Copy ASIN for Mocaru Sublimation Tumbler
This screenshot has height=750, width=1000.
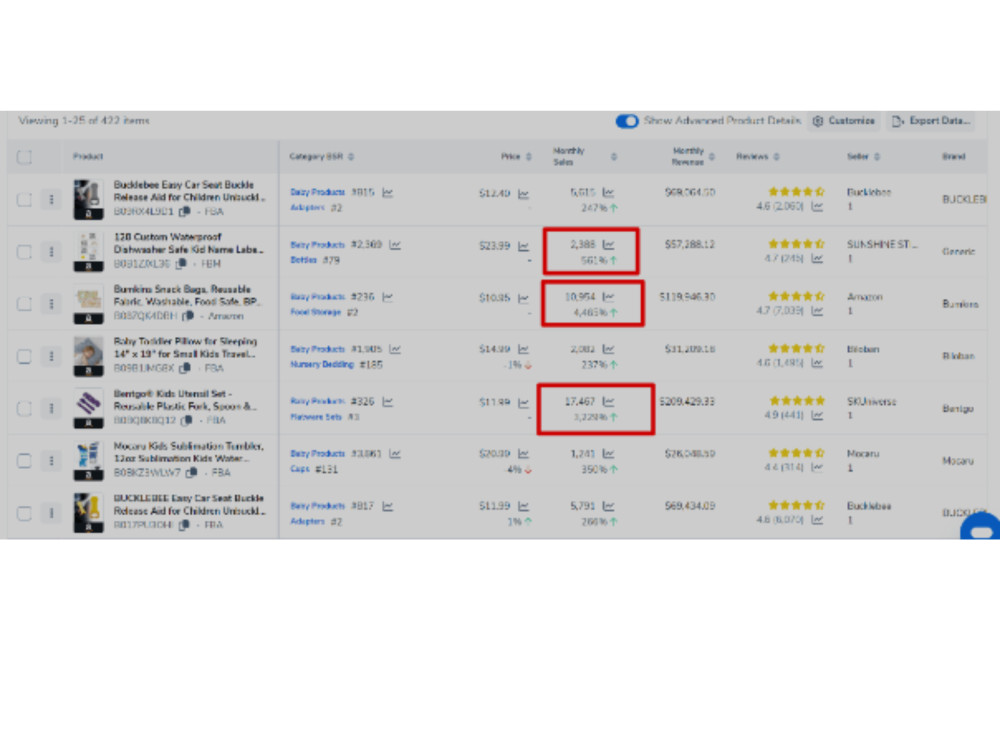coord(191,473)
